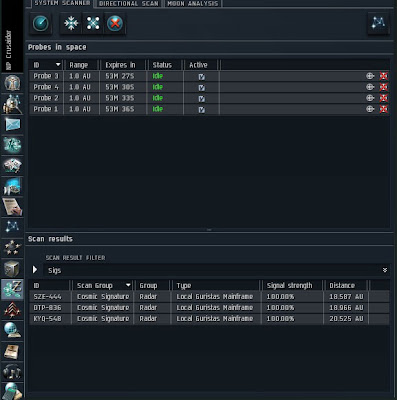The image size is (397, 400).
Task: Open the Mail envelope sidebar icon
Action: click(12, 125)
